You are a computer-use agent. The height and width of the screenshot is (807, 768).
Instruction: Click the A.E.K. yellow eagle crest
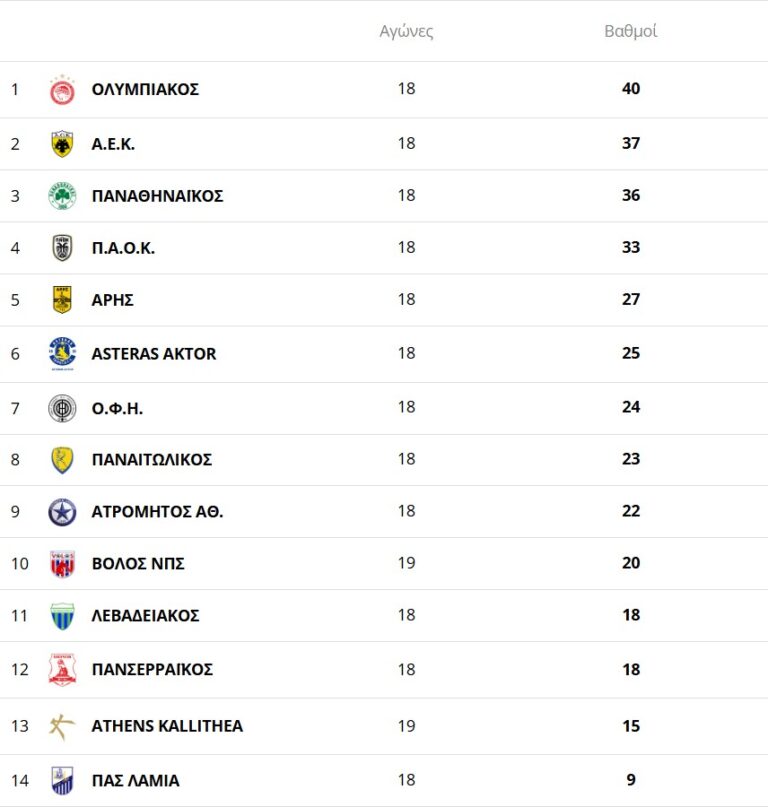(62, 144)
